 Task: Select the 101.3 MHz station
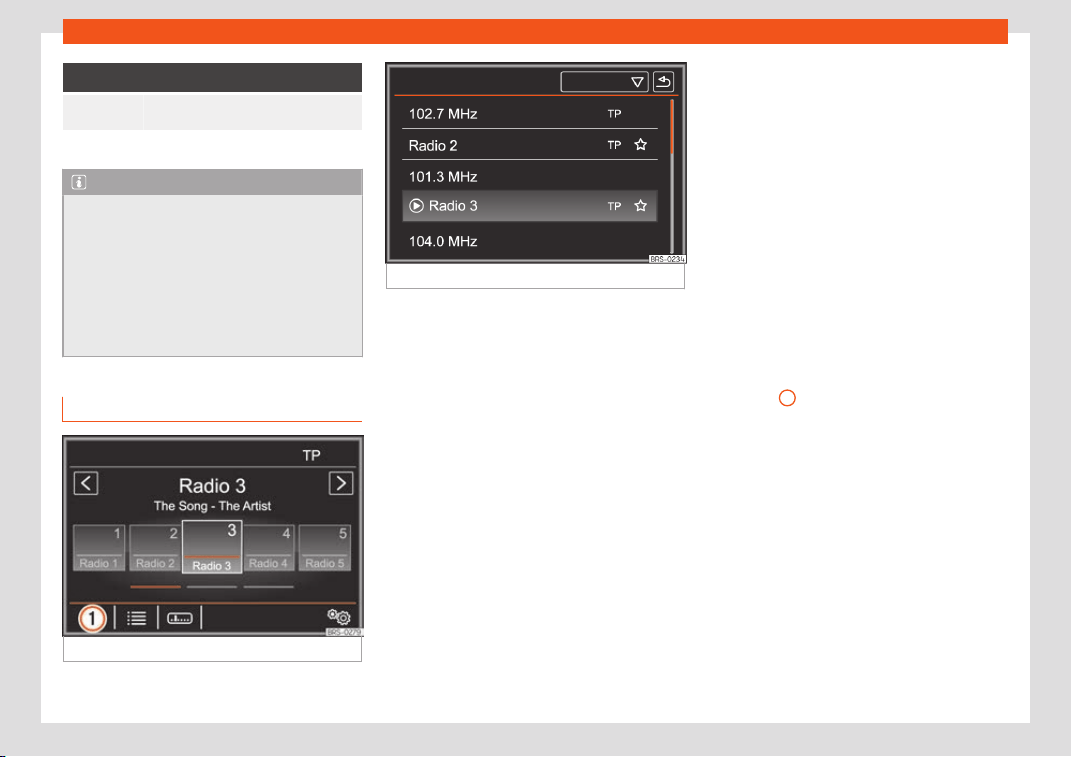pos(530,176)
